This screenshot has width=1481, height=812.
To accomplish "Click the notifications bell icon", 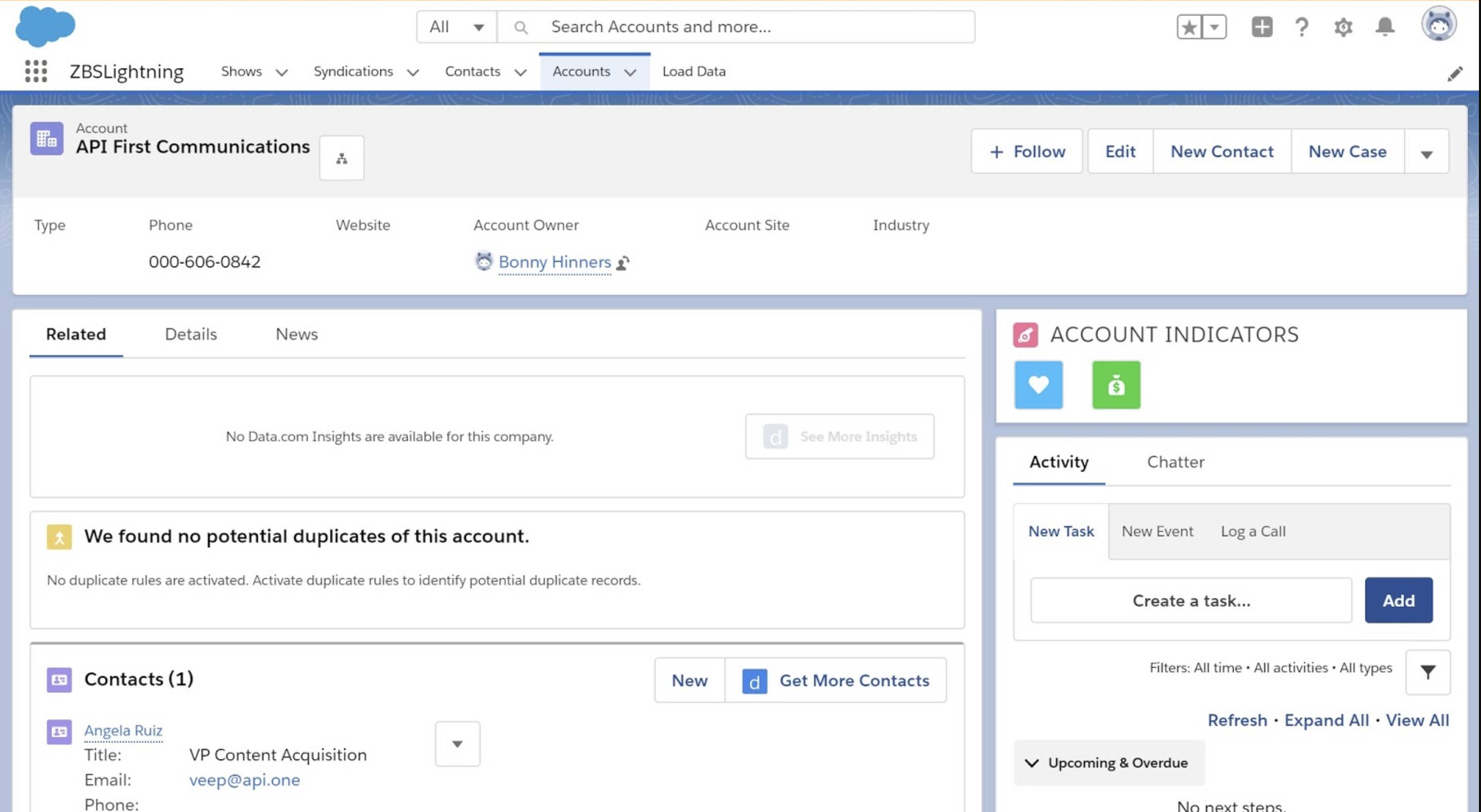I will tap(1384, 27).
